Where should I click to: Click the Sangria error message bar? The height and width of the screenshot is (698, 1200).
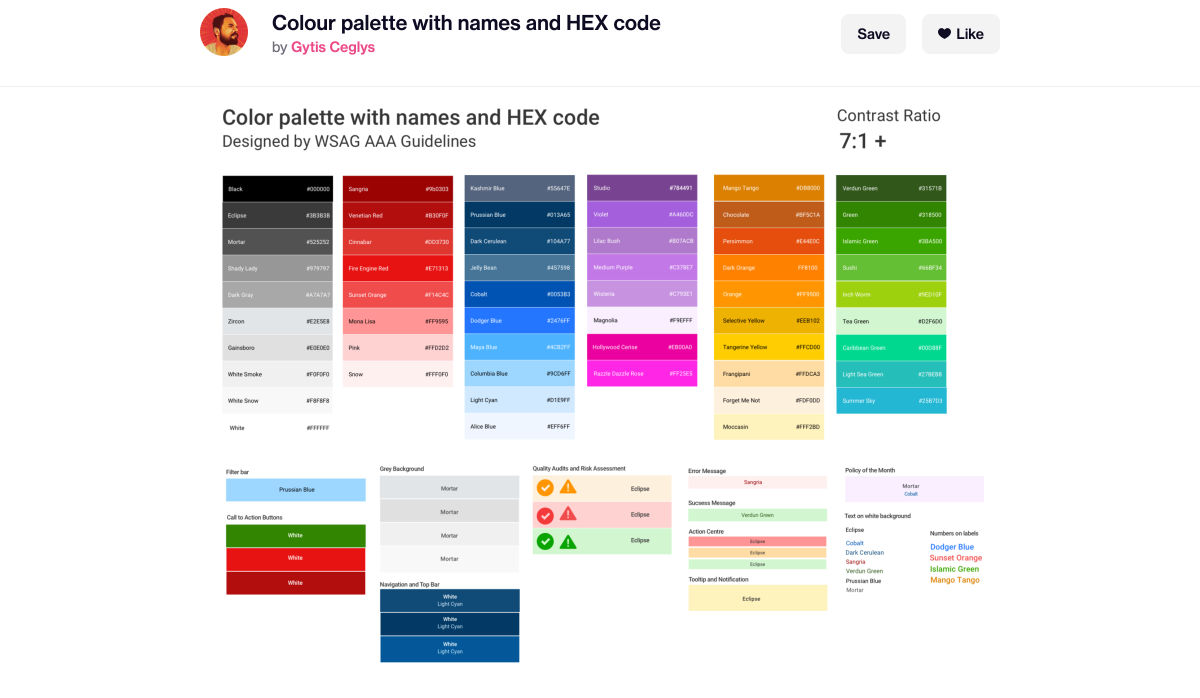point(757,482)
